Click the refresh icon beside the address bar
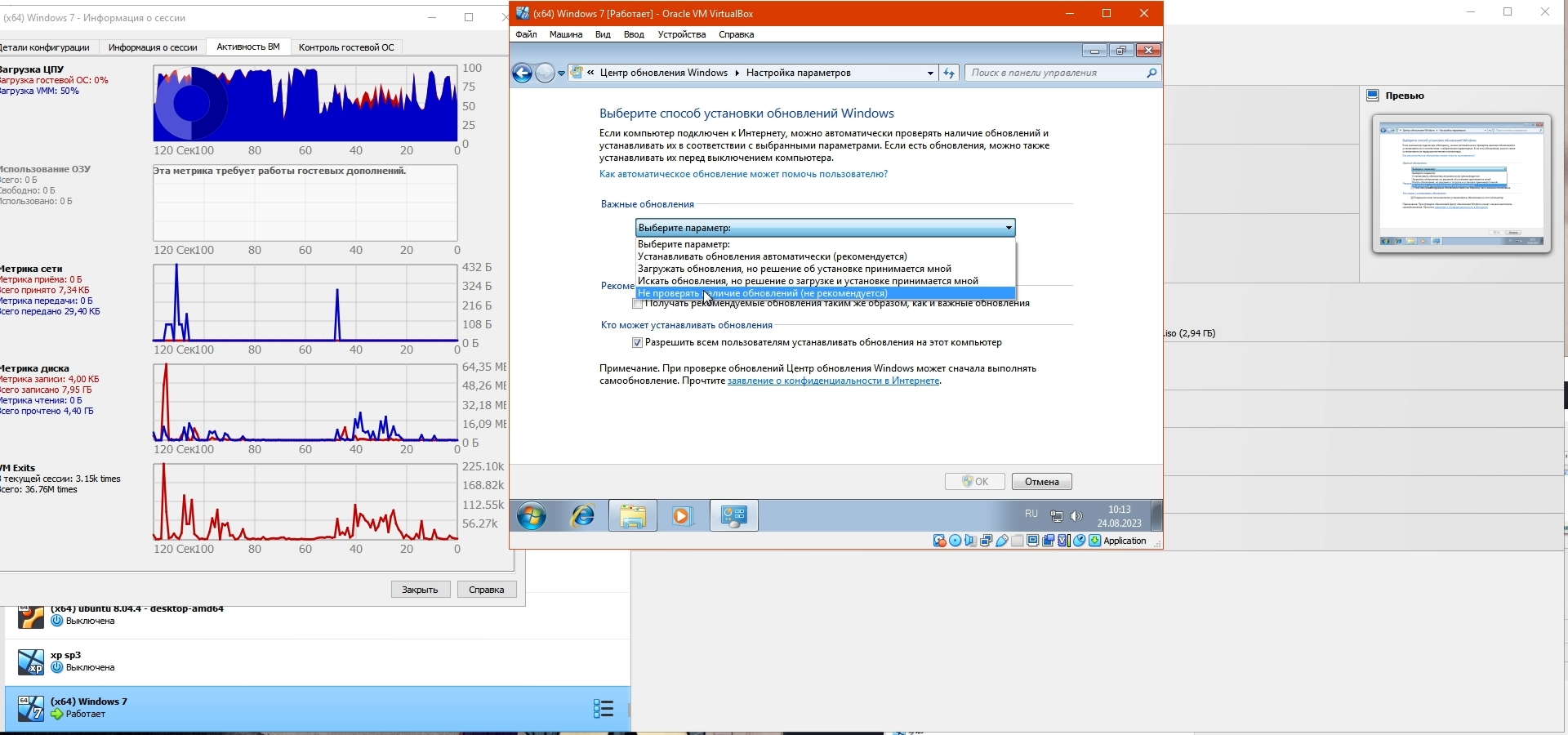This screenshot has height=735, width=1568. click(x=949, y=73)
